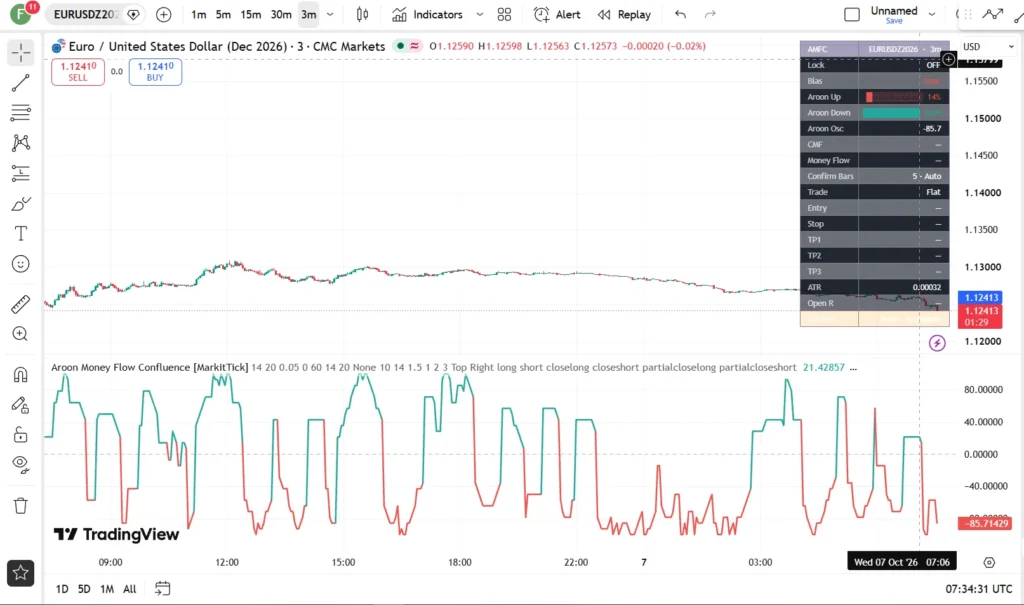
Task: Select the trend line drawing tool
Action: point(20,83)
